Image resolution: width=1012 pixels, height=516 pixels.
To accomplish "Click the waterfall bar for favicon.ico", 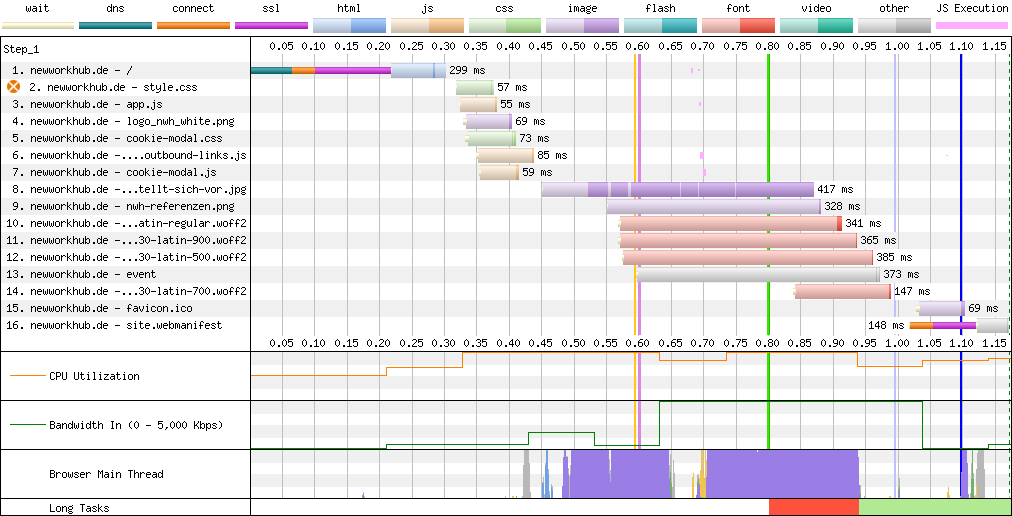I will 942,308.
